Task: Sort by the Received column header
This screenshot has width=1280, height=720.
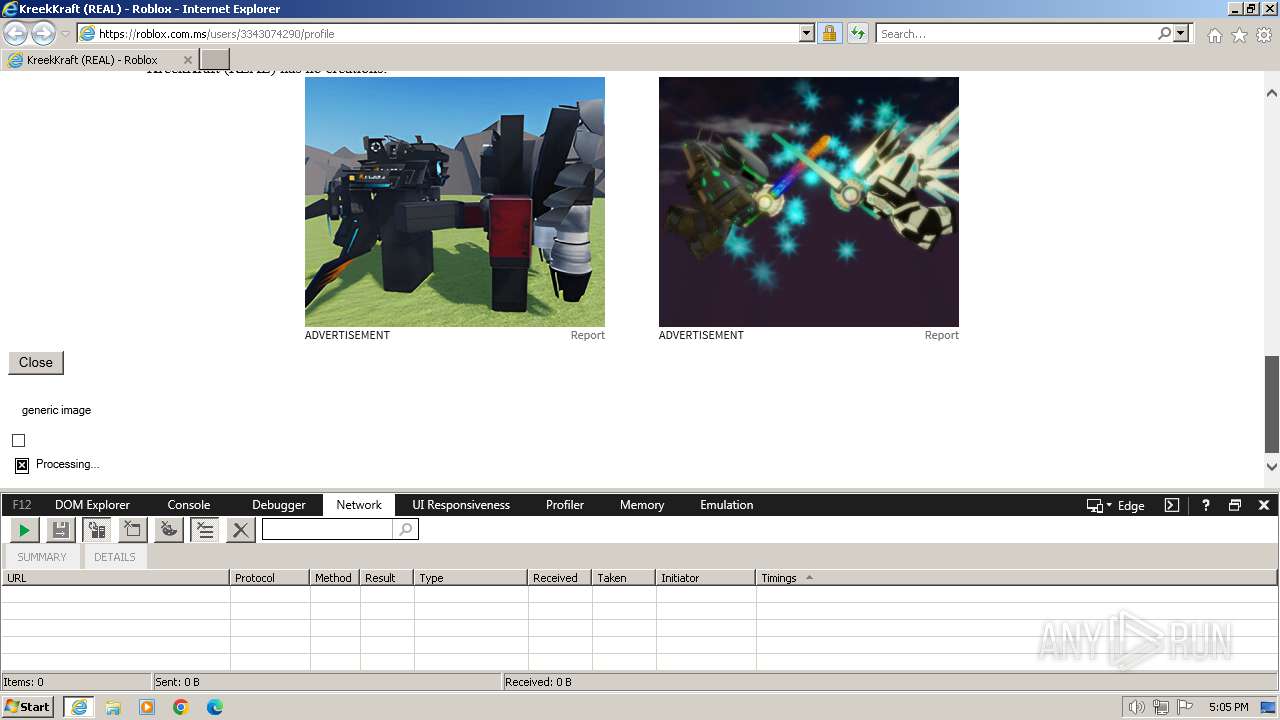Action: (x=560, y=578)
